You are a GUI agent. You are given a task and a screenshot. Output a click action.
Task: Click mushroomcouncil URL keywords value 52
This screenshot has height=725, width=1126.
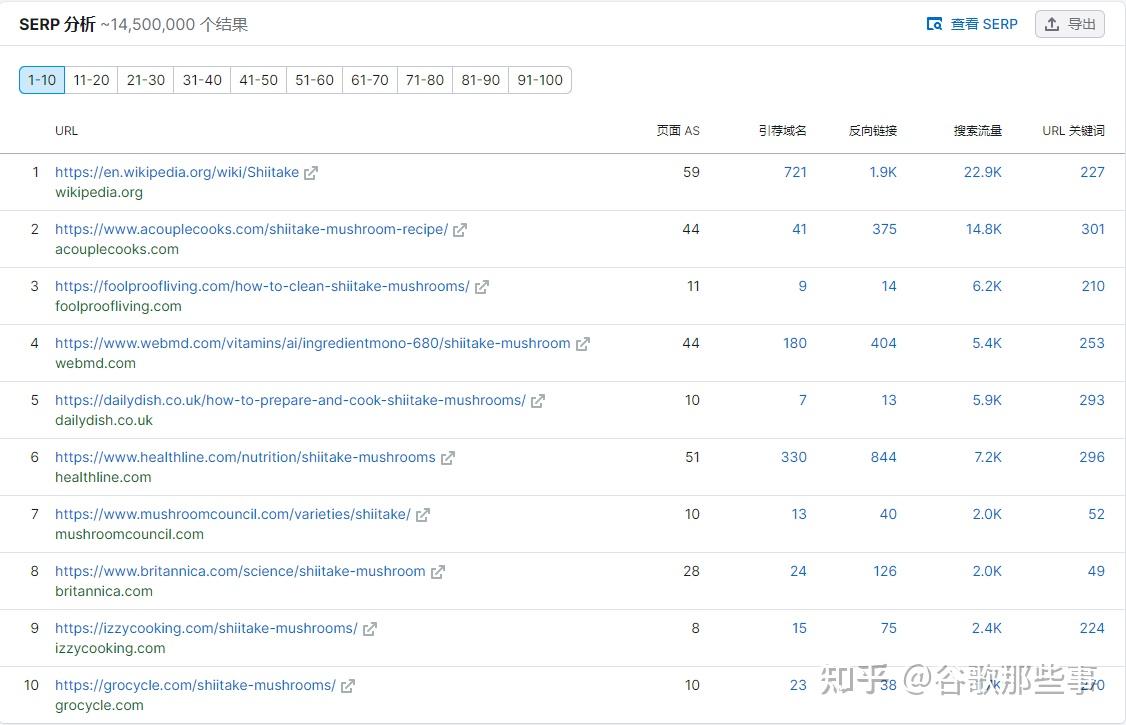[x=1097, y=514]
